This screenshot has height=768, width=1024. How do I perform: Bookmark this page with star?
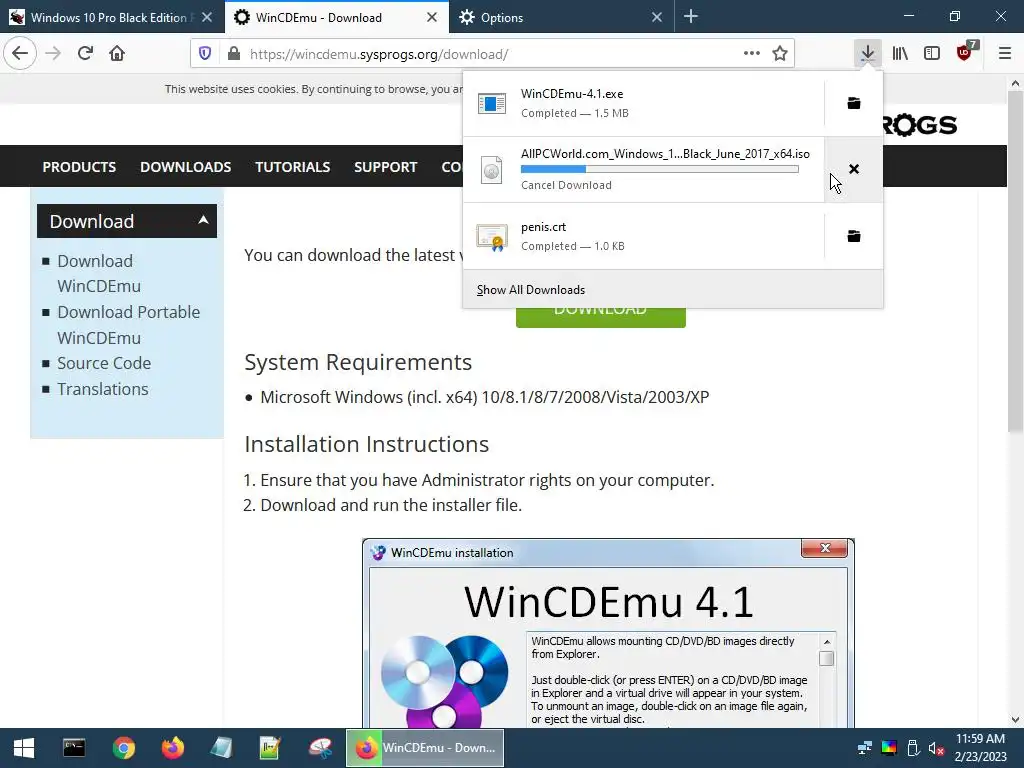coord(780,54)
